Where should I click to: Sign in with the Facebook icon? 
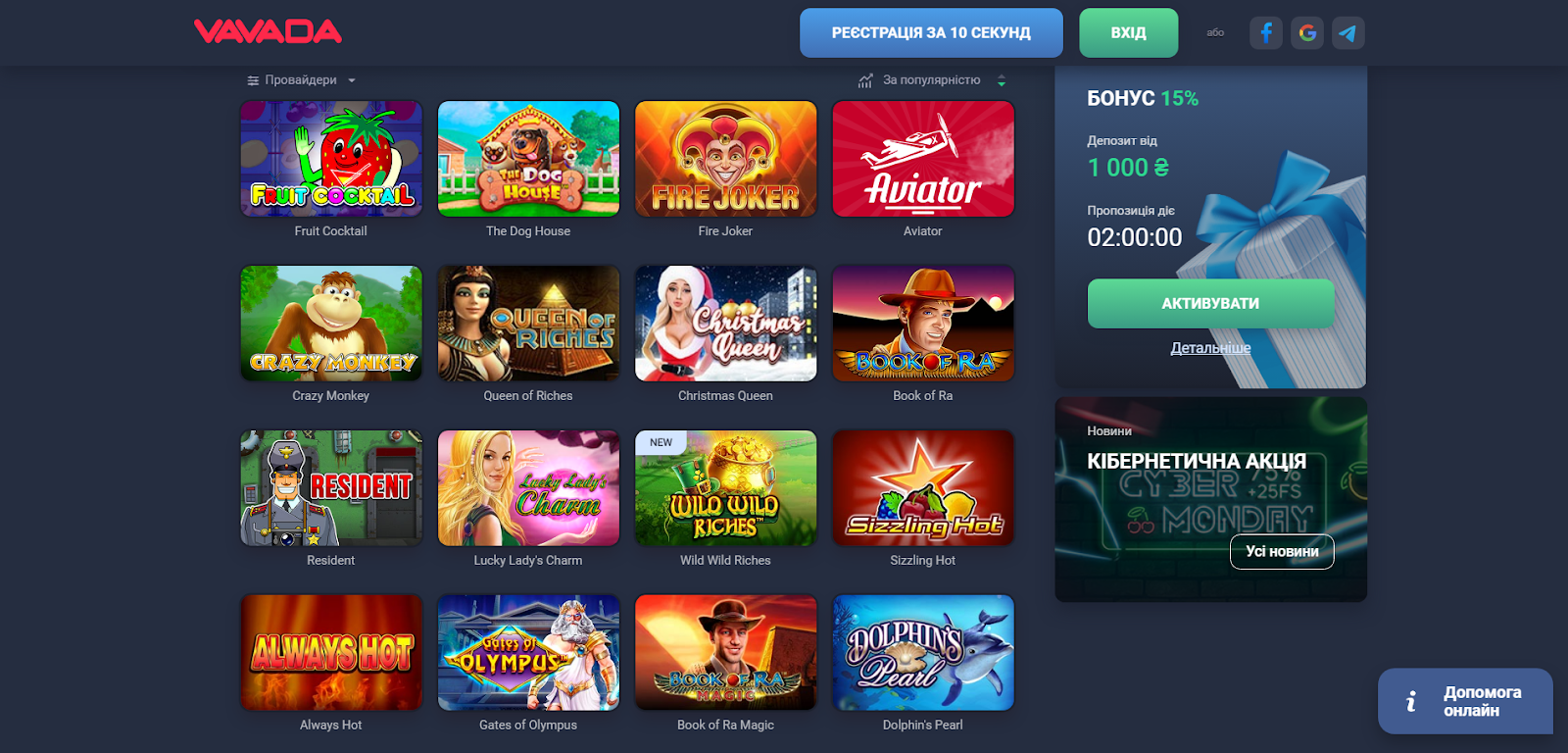(1266, 32)
